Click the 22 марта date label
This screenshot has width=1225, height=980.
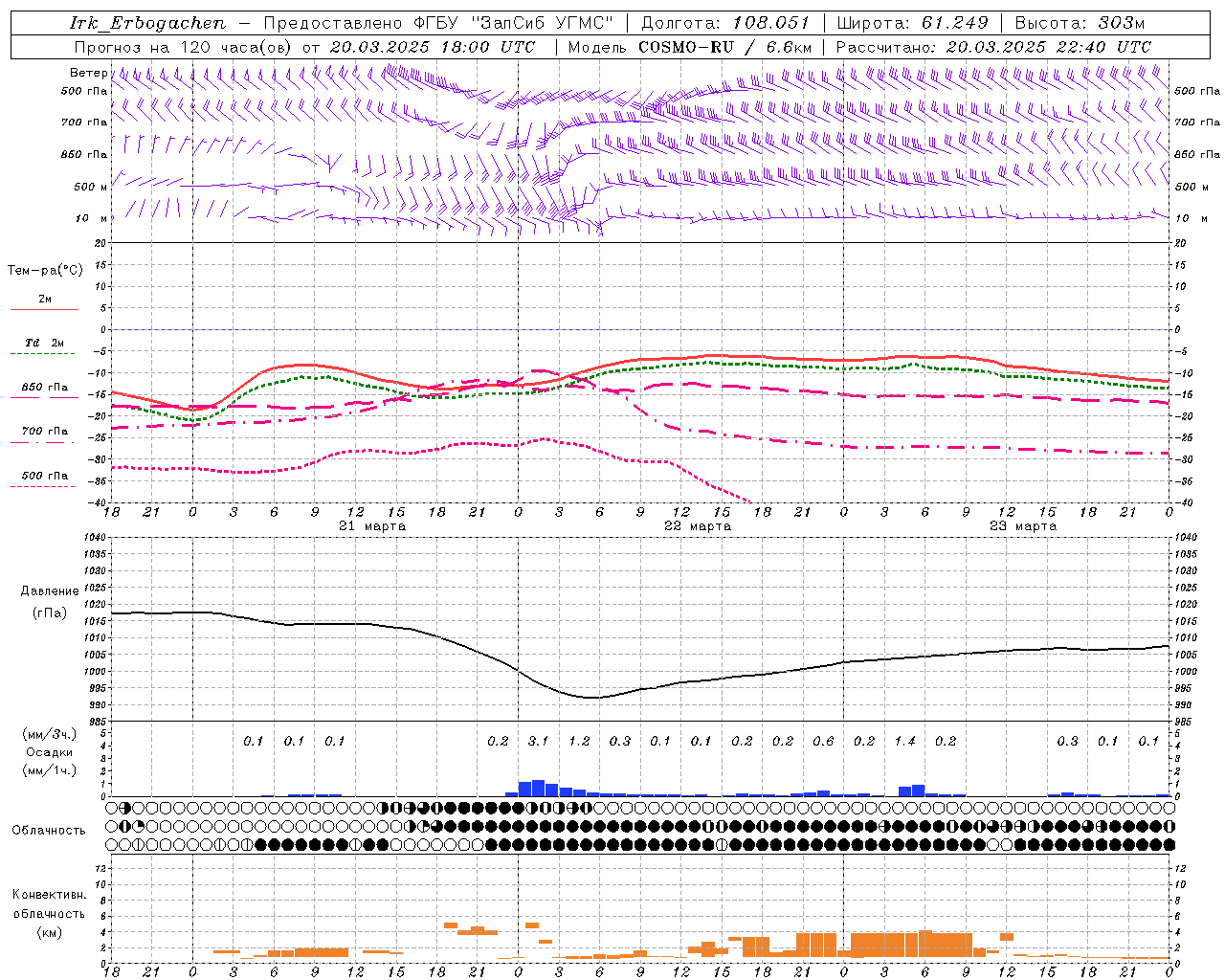tap(698, 525)
